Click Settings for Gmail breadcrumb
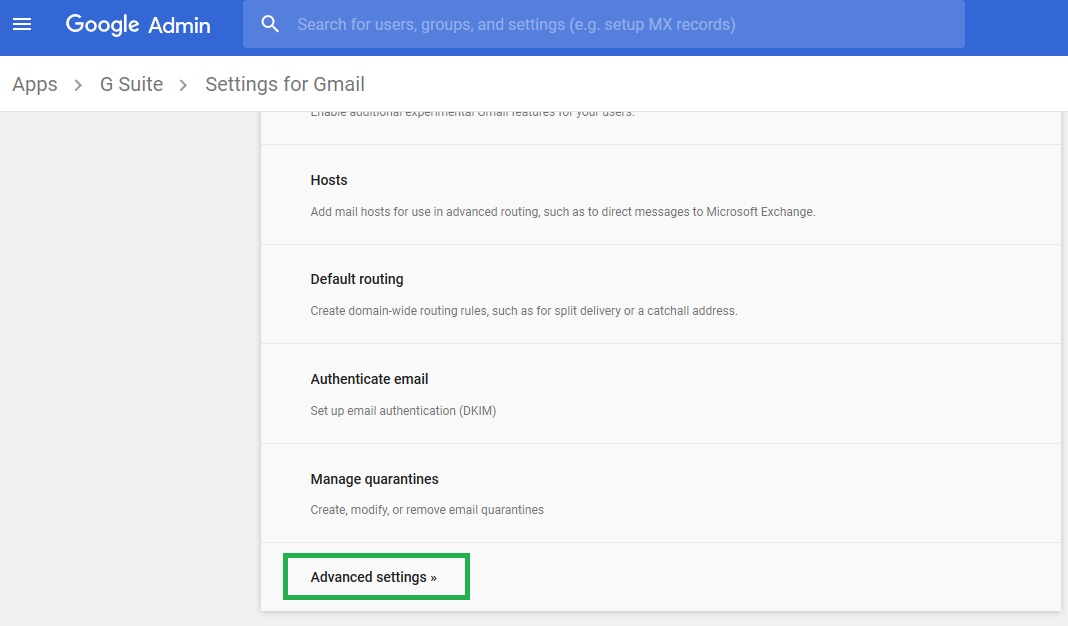The image size is (1068, 626). click(x=285, y=84)
